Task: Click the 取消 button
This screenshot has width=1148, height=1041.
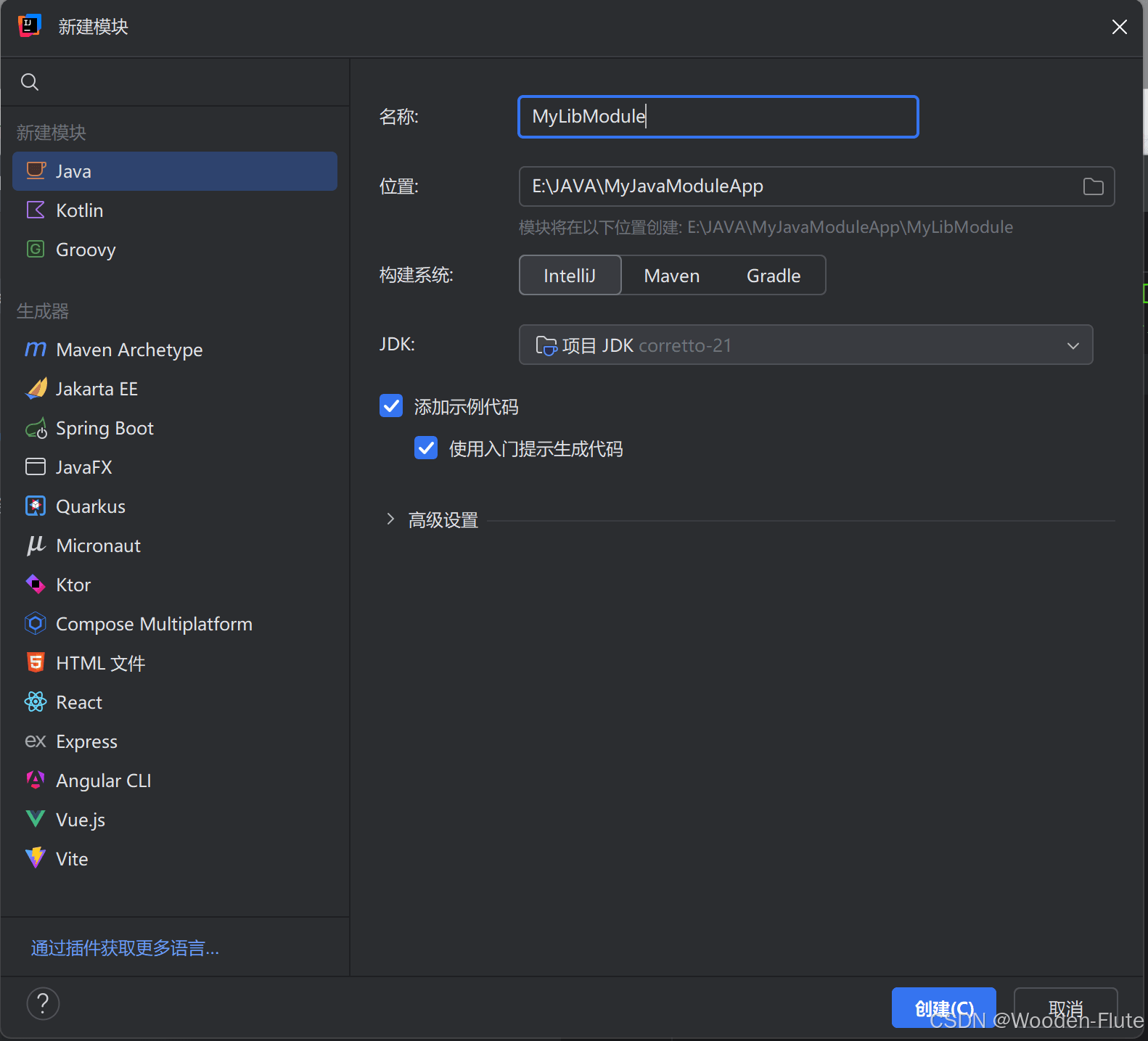Action: tap(1065, 1008)
